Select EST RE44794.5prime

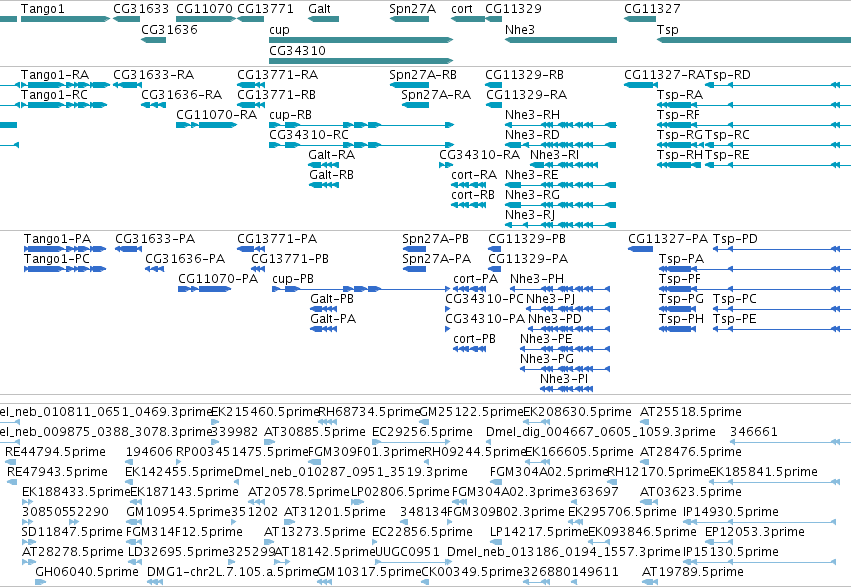tap(55, 452)
